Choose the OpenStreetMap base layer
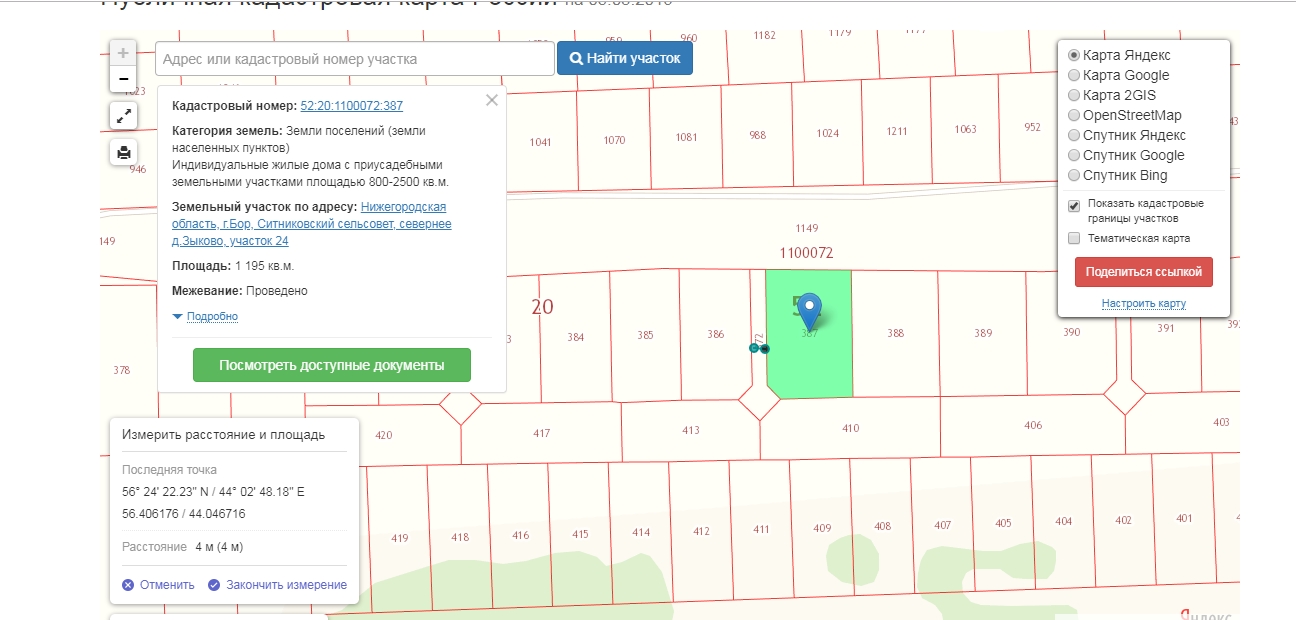This screenshot has width=1296, height=620. 1074,115
